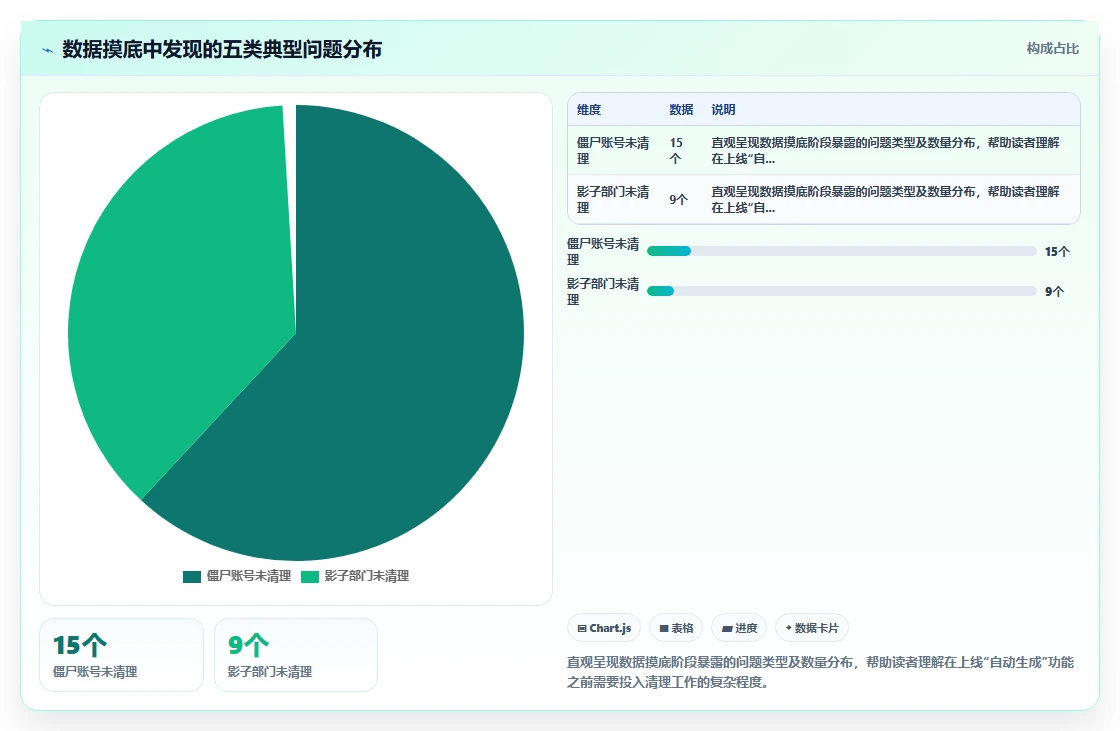Click the 僵尸账号未清理 legend label
Image resolution: width=1120 pixels, height=731 pixels.
point(249,576)
